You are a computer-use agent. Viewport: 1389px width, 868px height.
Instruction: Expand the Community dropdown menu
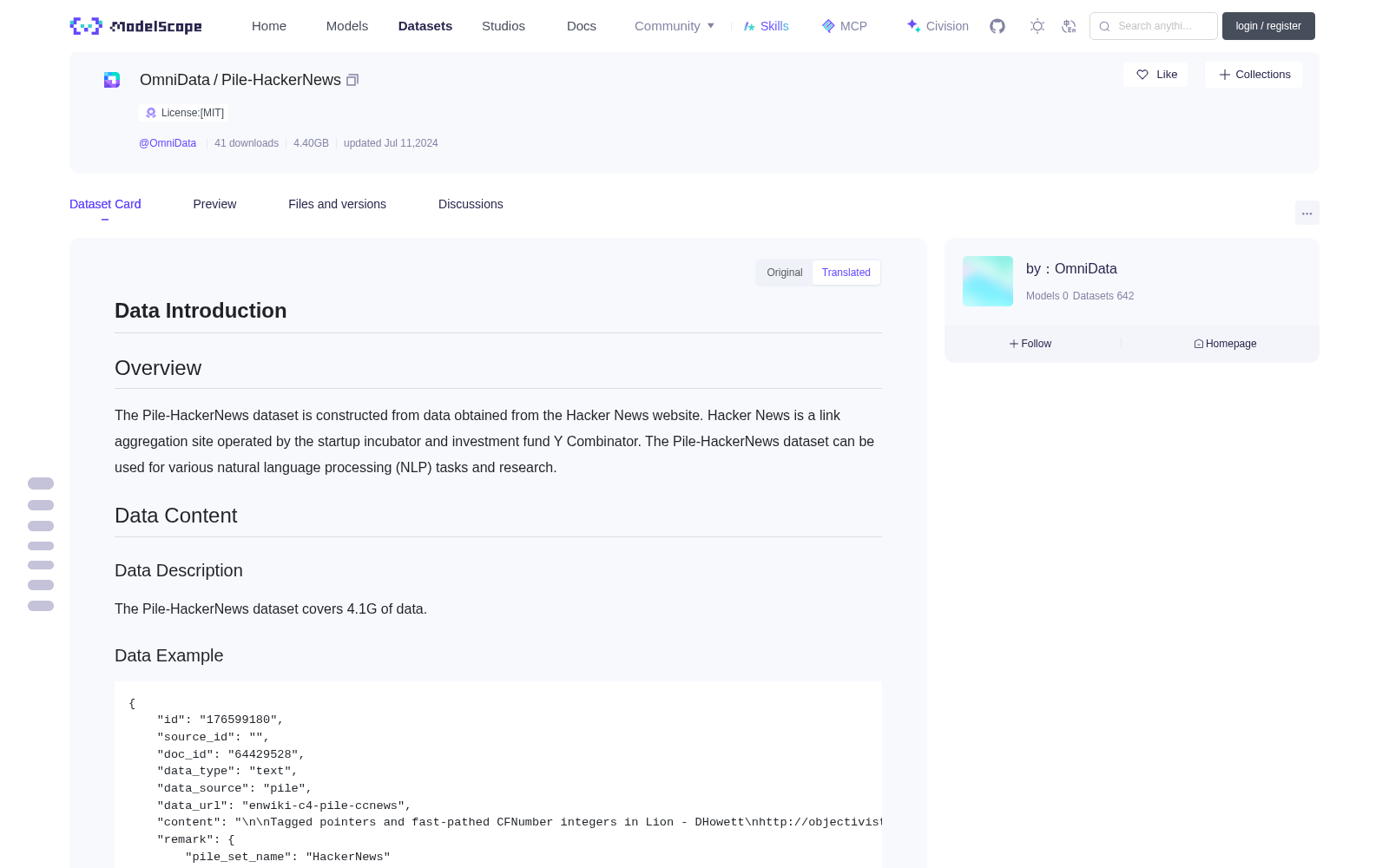tap(675, 26)
